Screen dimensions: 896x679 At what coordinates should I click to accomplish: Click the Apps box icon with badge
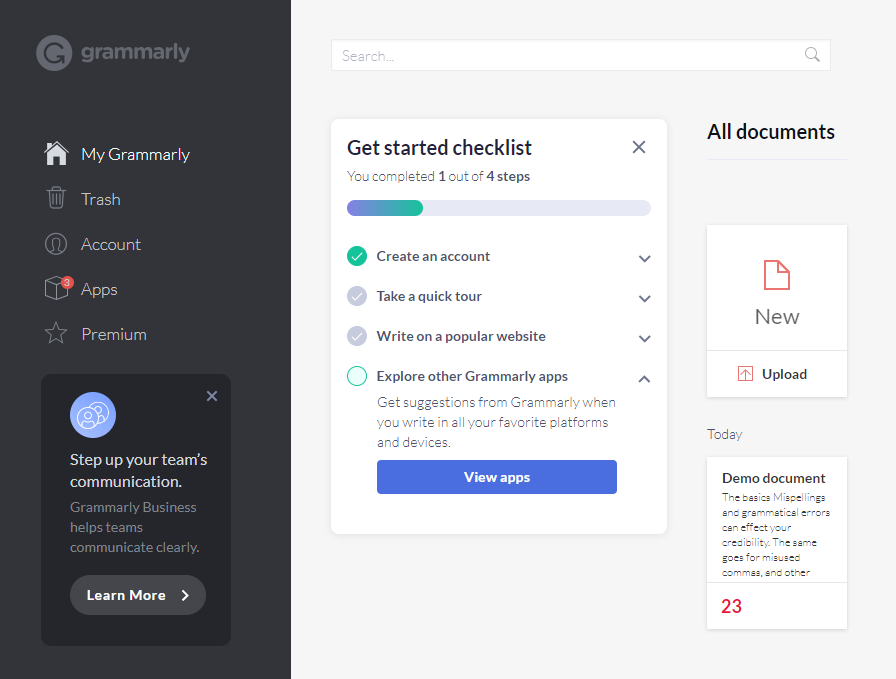(57, 288)
